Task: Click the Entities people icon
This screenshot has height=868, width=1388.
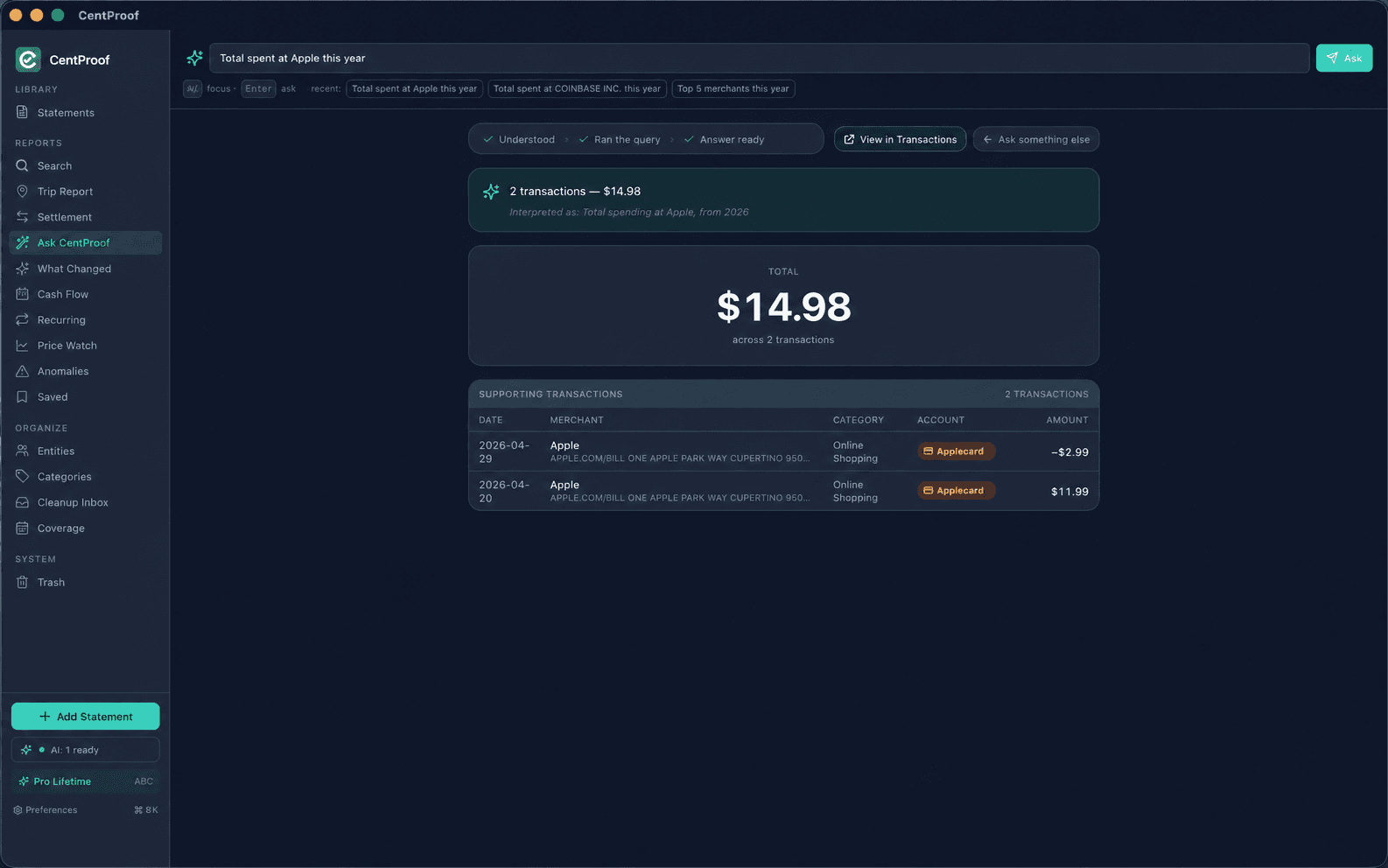Action: [x=23, y=451]
